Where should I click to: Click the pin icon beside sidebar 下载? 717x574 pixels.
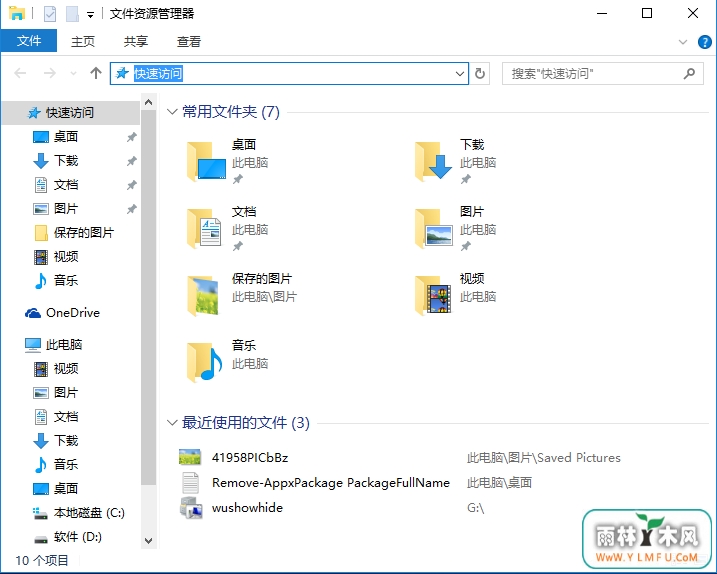pyautogui.click(x=132, y=161)
